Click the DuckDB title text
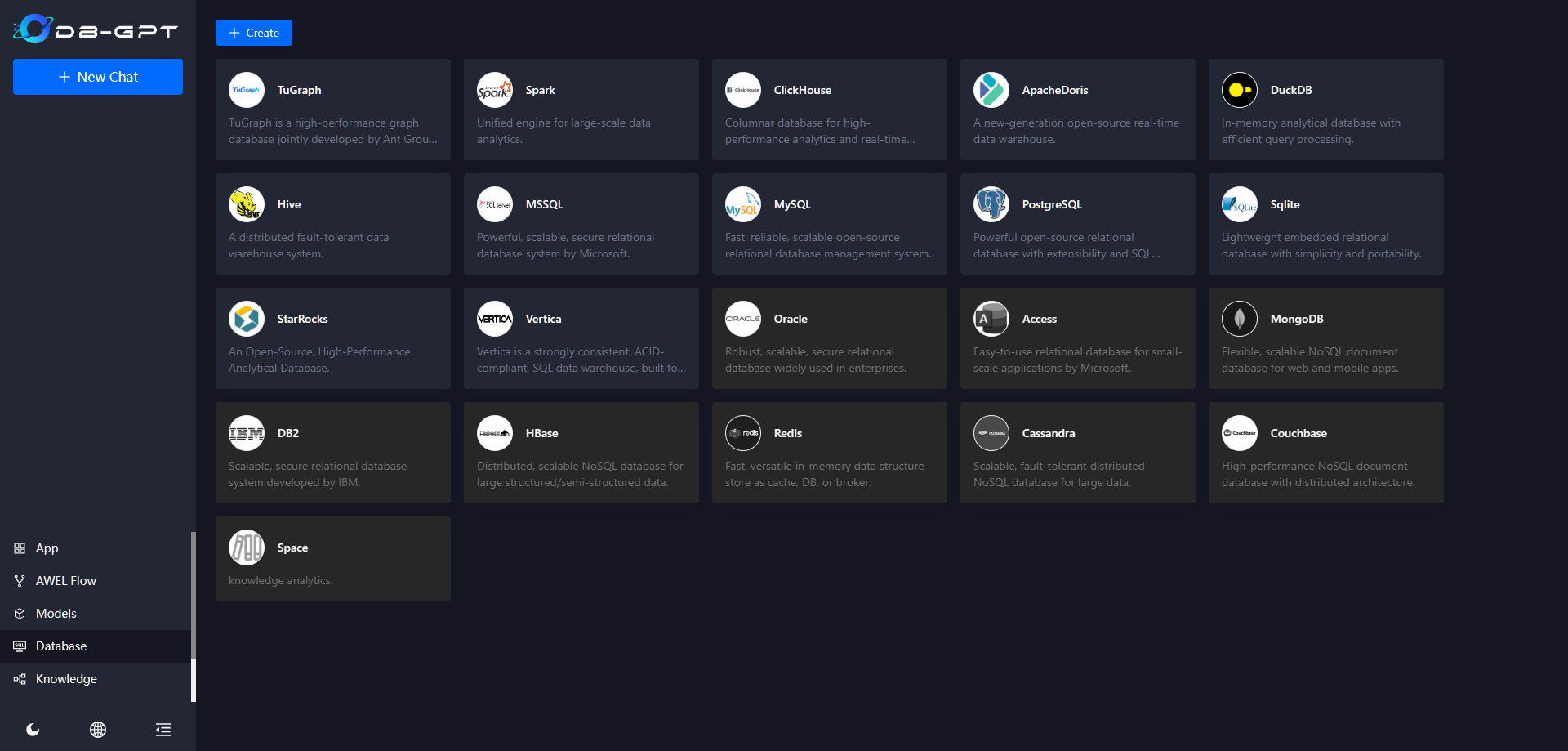1568x751 pixels. click(1291, 90)
